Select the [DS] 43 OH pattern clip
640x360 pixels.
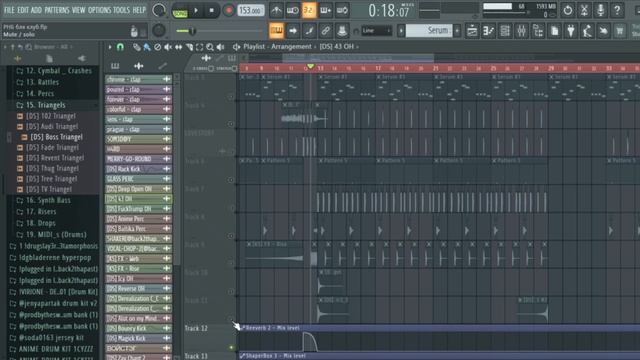click(x=138, y=199)
